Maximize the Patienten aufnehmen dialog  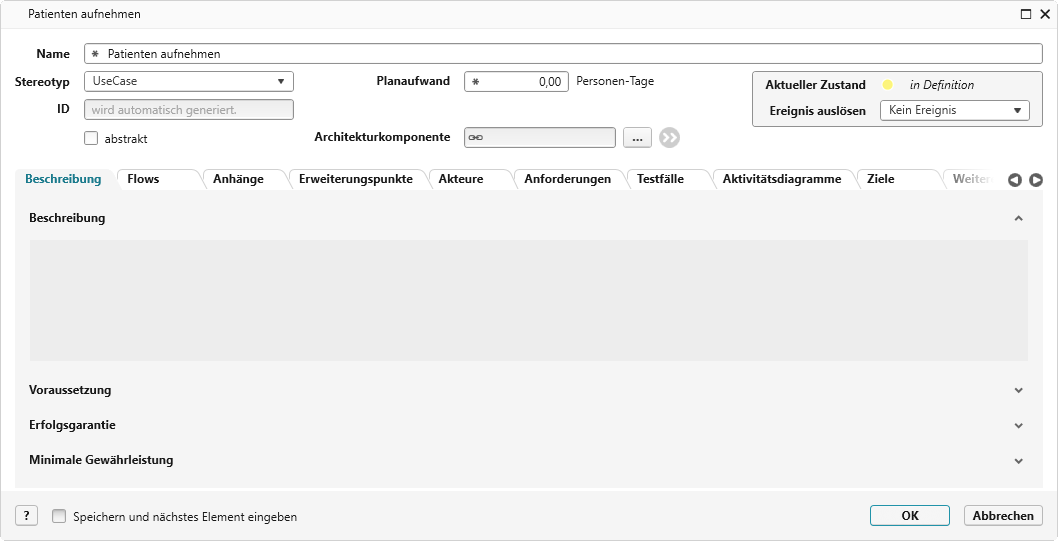click(x=1025, y=14)
